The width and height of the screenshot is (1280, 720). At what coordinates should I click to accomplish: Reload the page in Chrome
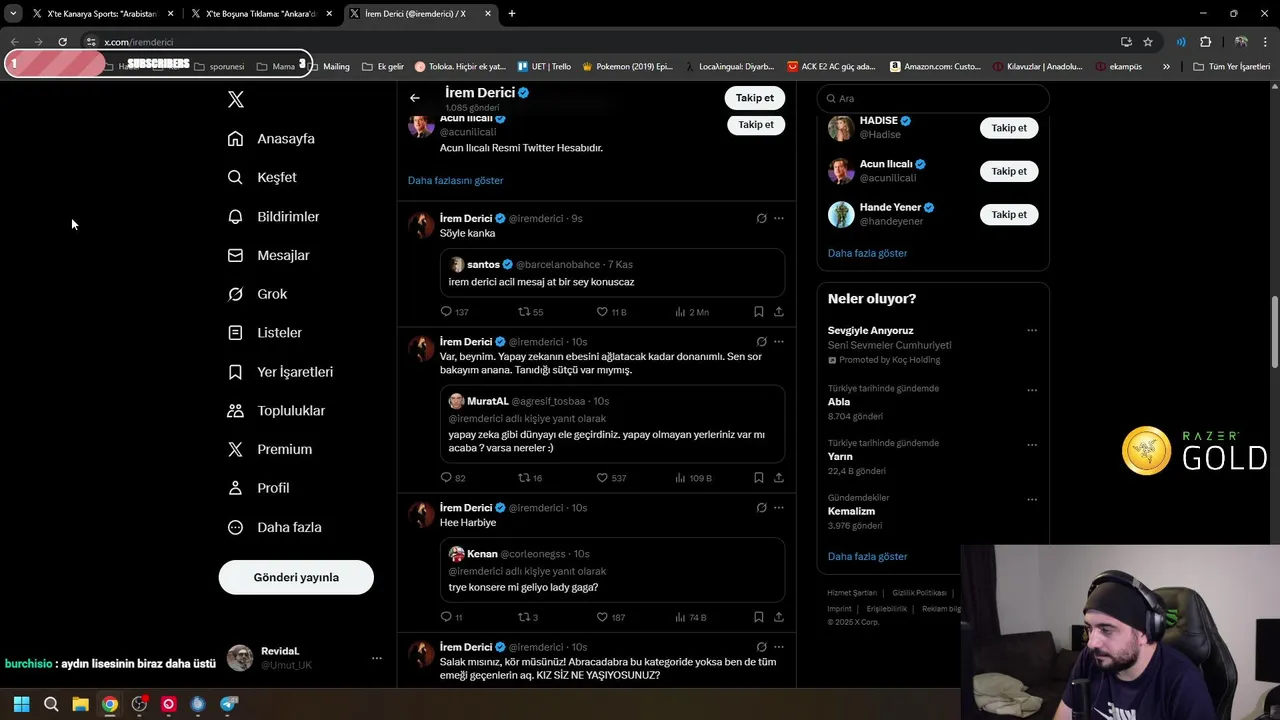click(62, 42)
